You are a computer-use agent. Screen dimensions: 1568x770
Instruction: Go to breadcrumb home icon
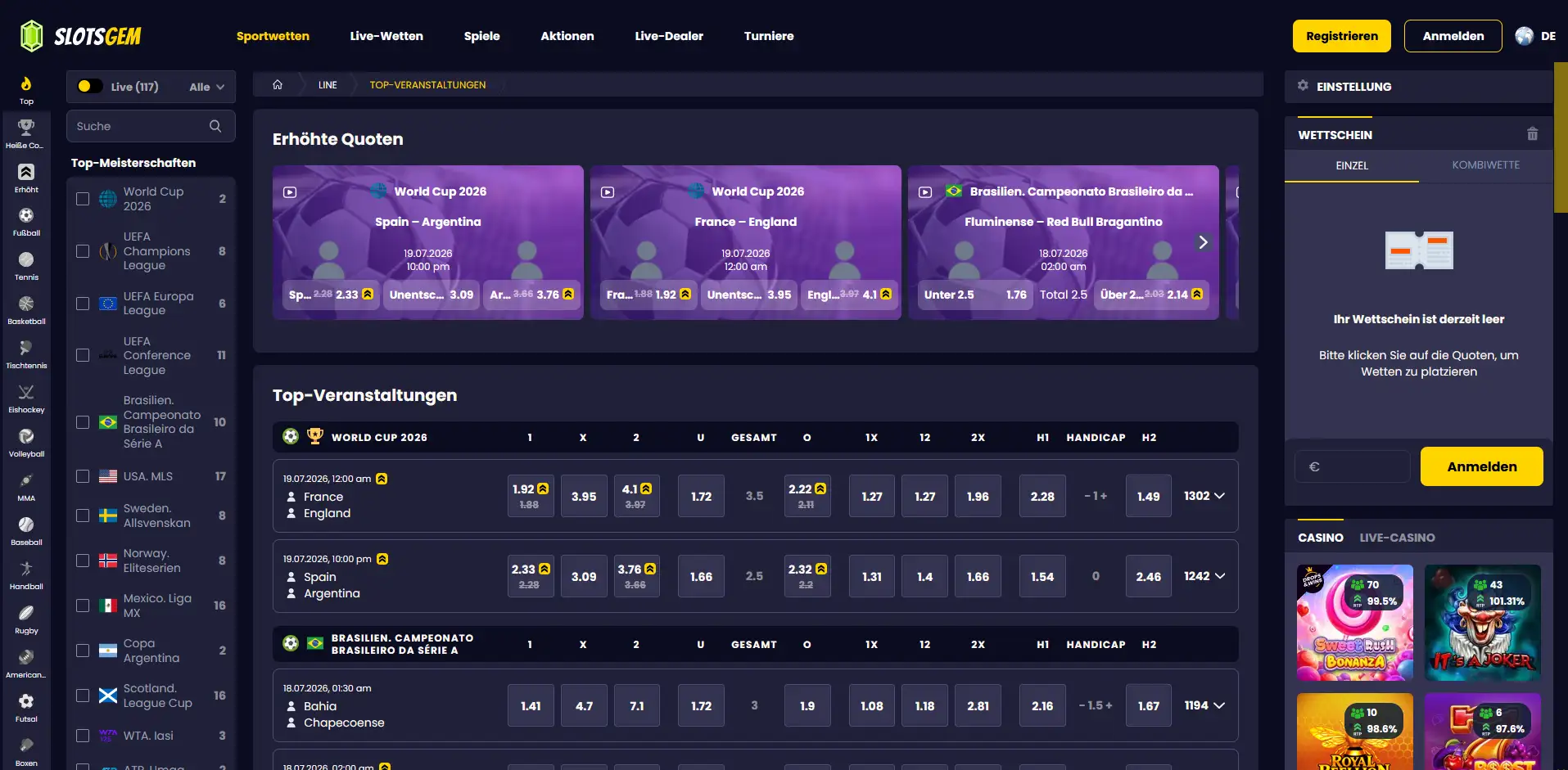(278, 84)
